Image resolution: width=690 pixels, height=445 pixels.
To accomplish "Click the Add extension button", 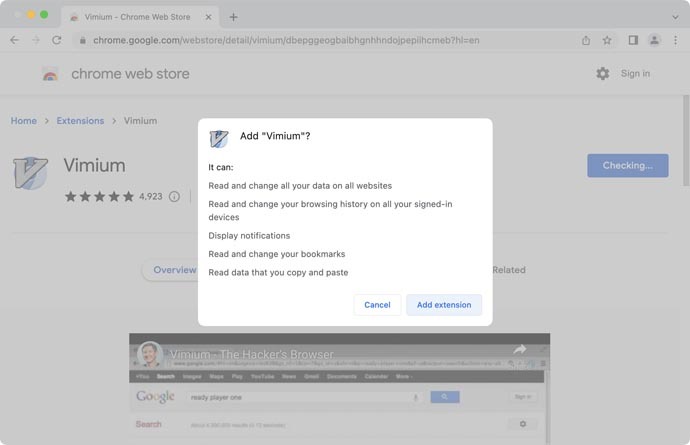I will 444,305.
